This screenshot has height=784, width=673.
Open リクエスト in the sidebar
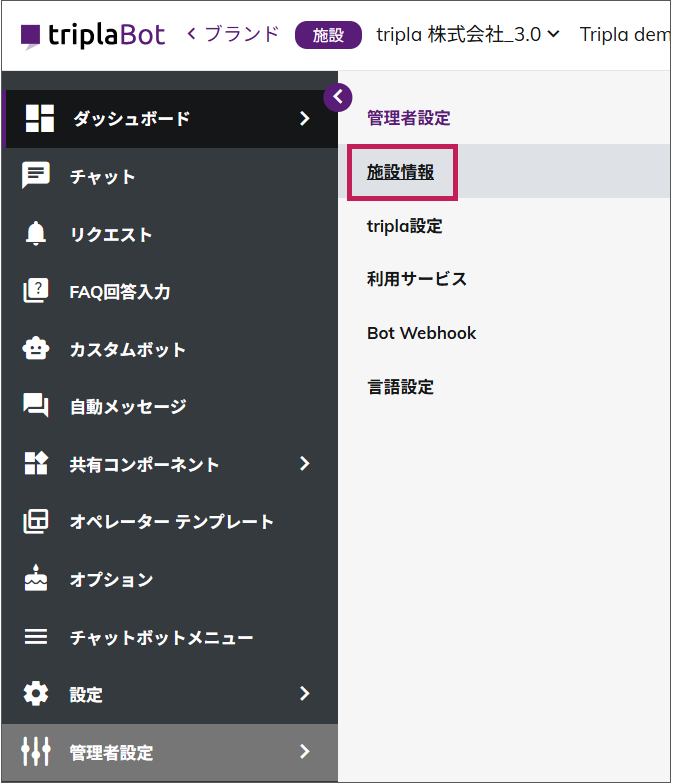(170, 234)
